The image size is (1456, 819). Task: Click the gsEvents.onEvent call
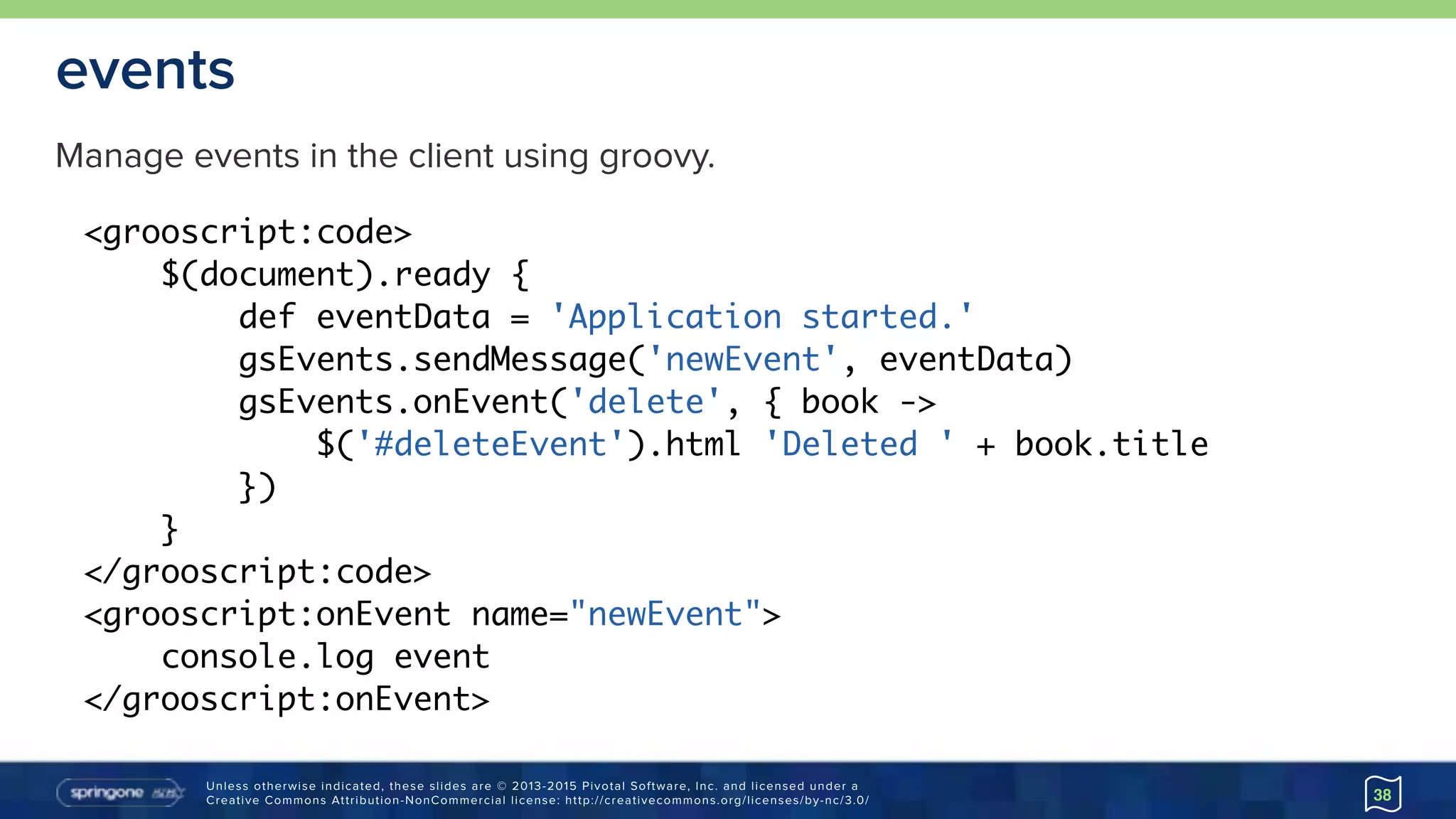[x=393, y=402]
